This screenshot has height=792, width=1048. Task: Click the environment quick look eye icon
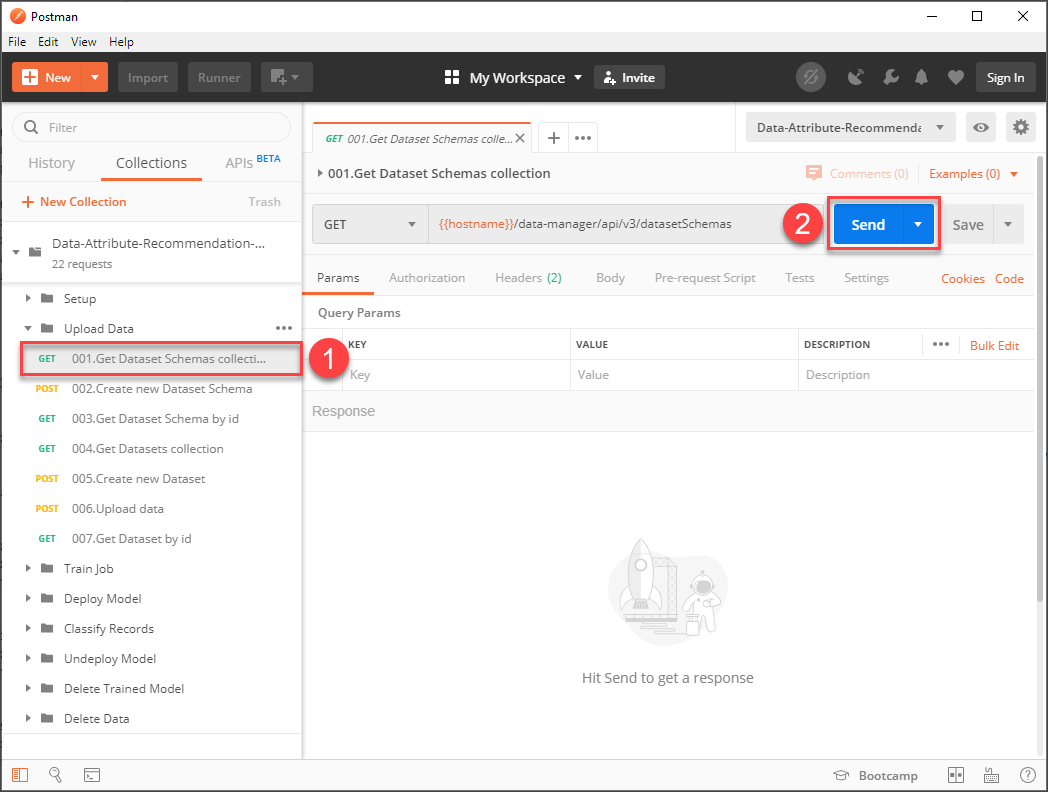click(x=980, y=127)
